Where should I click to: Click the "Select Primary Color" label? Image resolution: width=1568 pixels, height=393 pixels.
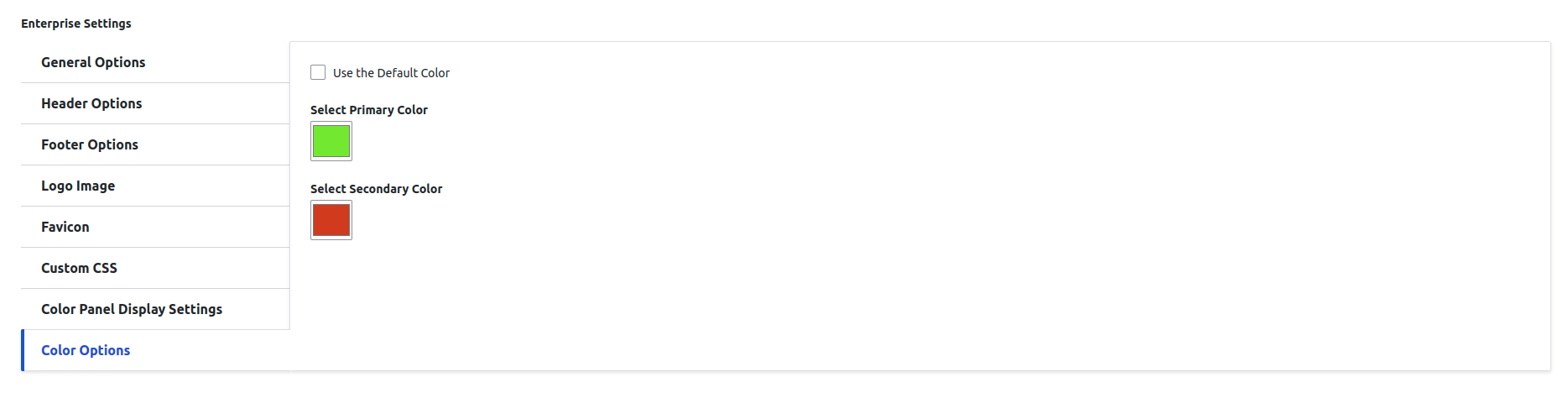[x=369, y=110]
